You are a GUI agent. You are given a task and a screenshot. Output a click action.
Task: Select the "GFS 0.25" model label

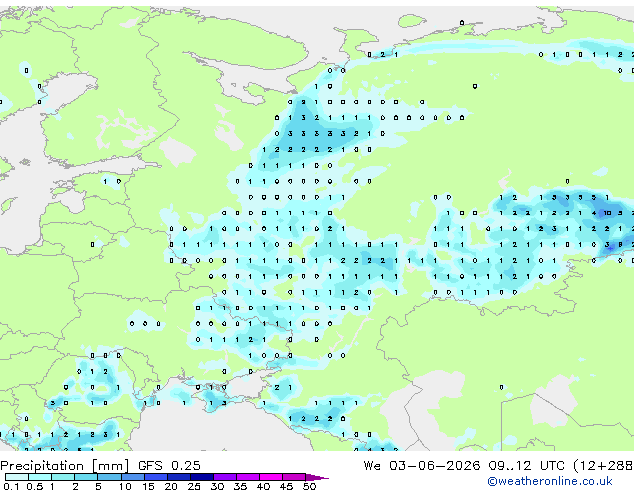click(x=169, y=466)
